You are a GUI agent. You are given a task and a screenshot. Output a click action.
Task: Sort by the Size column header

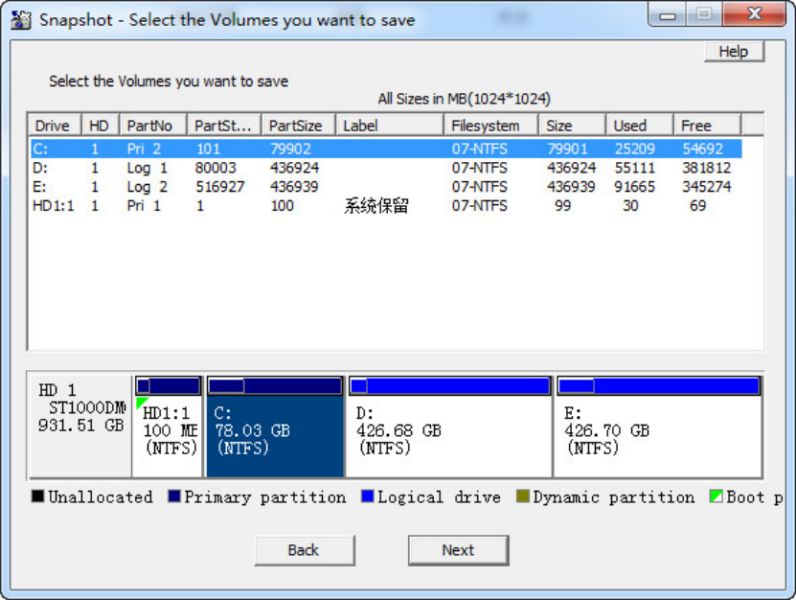572,125
